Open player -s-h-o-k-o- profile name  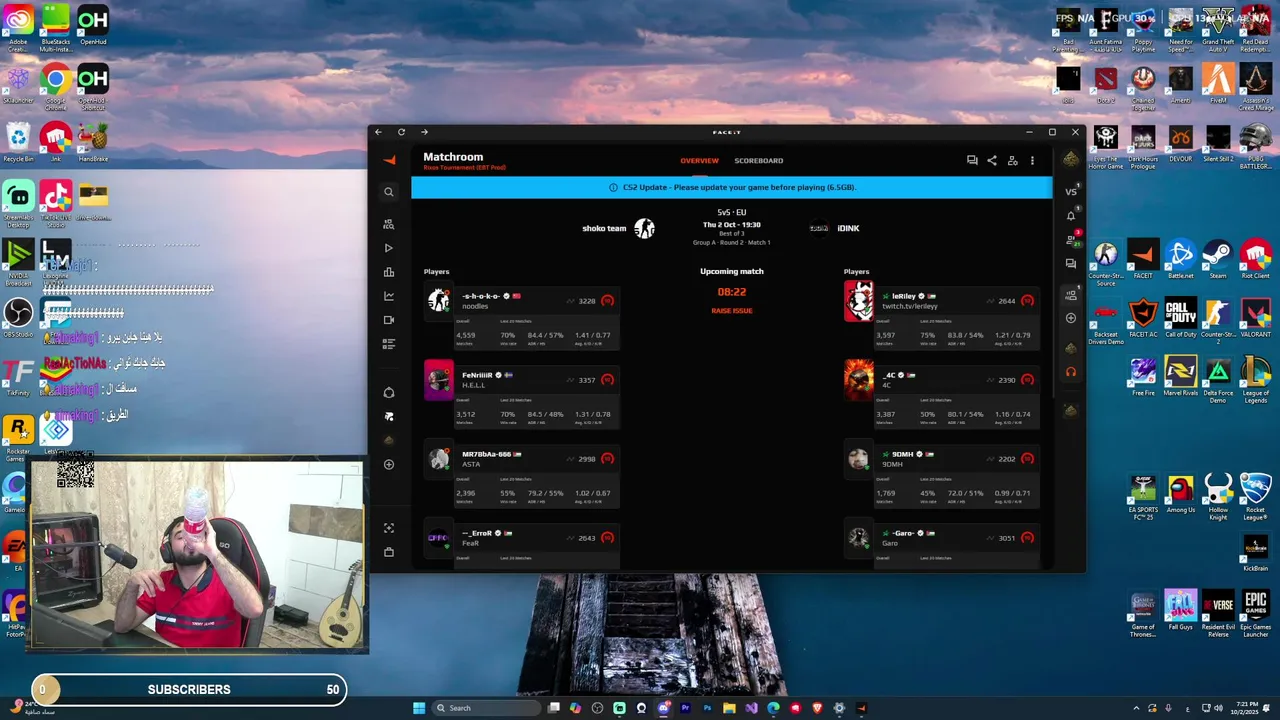[x=480, y=296]
